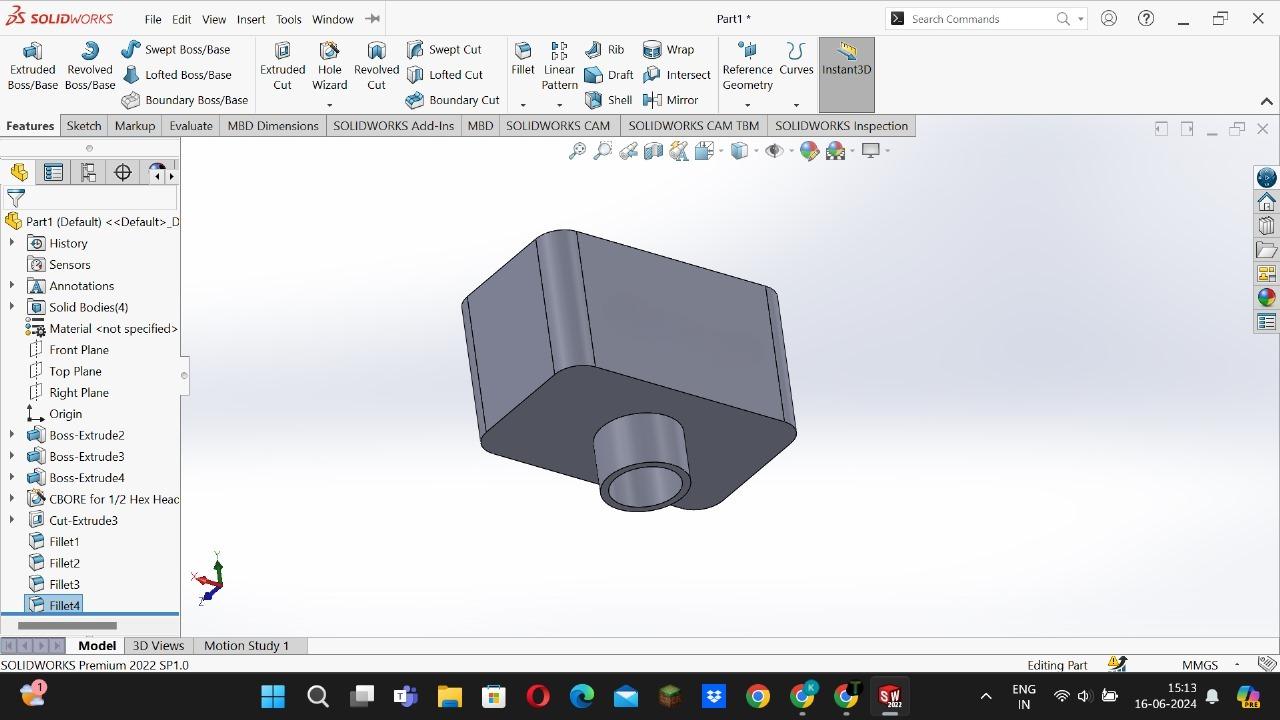Select the Swept Cut tool
The width and height of the screenshot is (1280, 720).
point(444,49)
